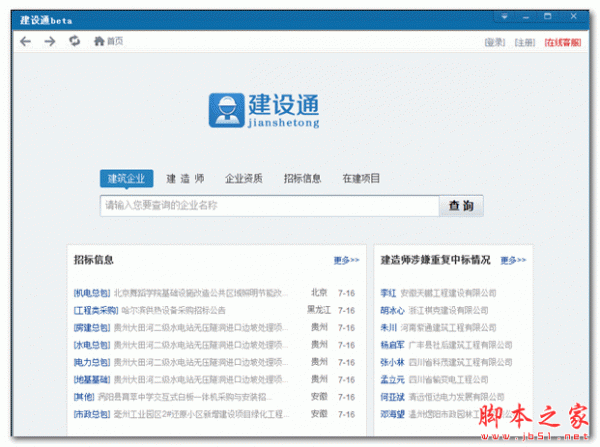The width and height of the screenshot is (600, 447).
Task: Click the 北京 region cell
Action: pyautogui.click(x=319, y=293)
